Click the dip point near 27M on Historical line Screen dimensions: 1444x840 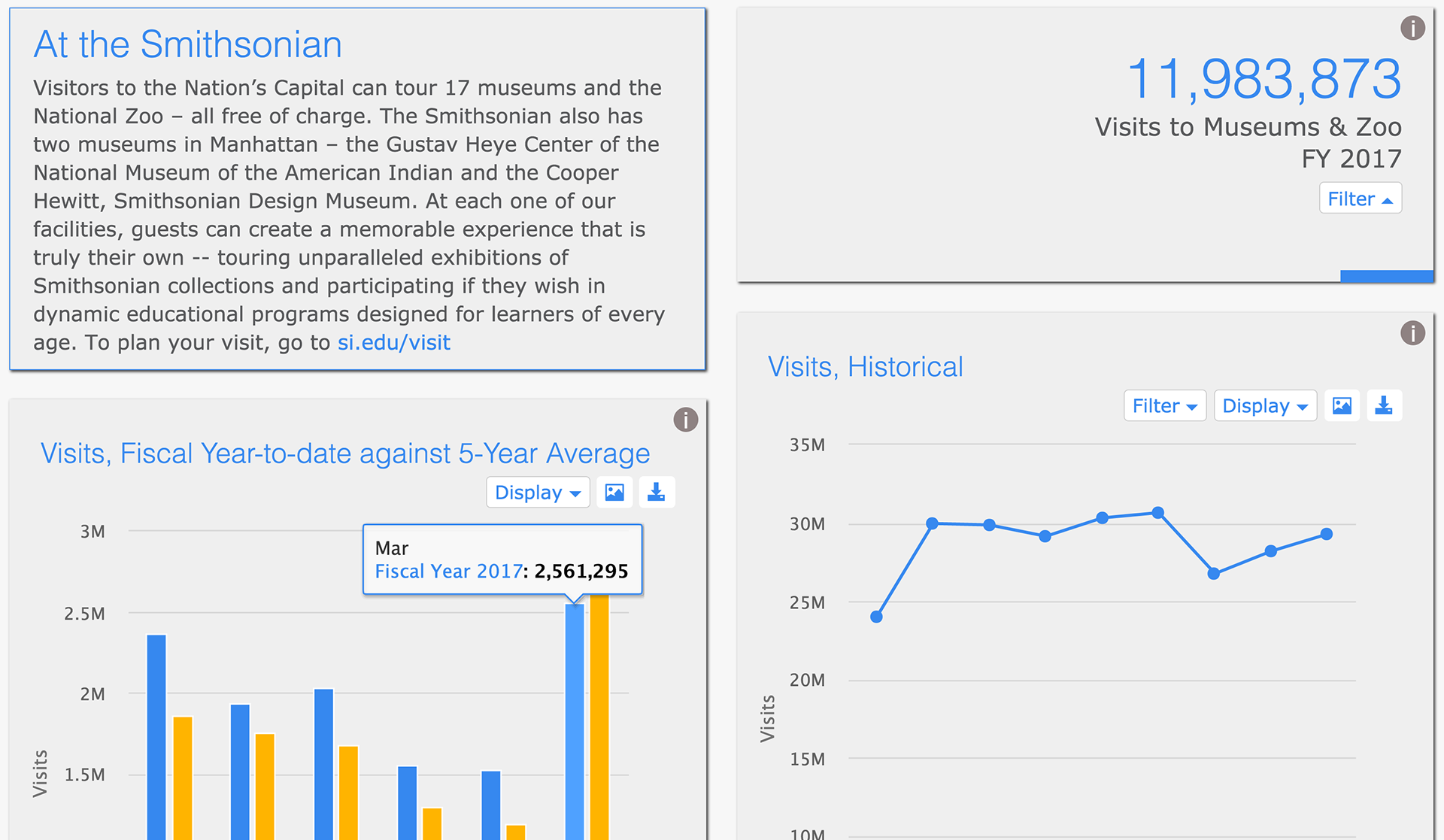pyautogui.click(x=1213, y=573)
